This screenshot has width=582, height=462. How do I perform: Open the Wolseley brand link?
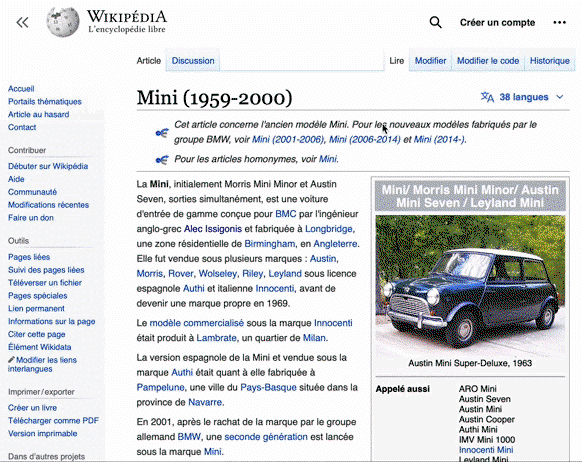[x=218, y=274]
